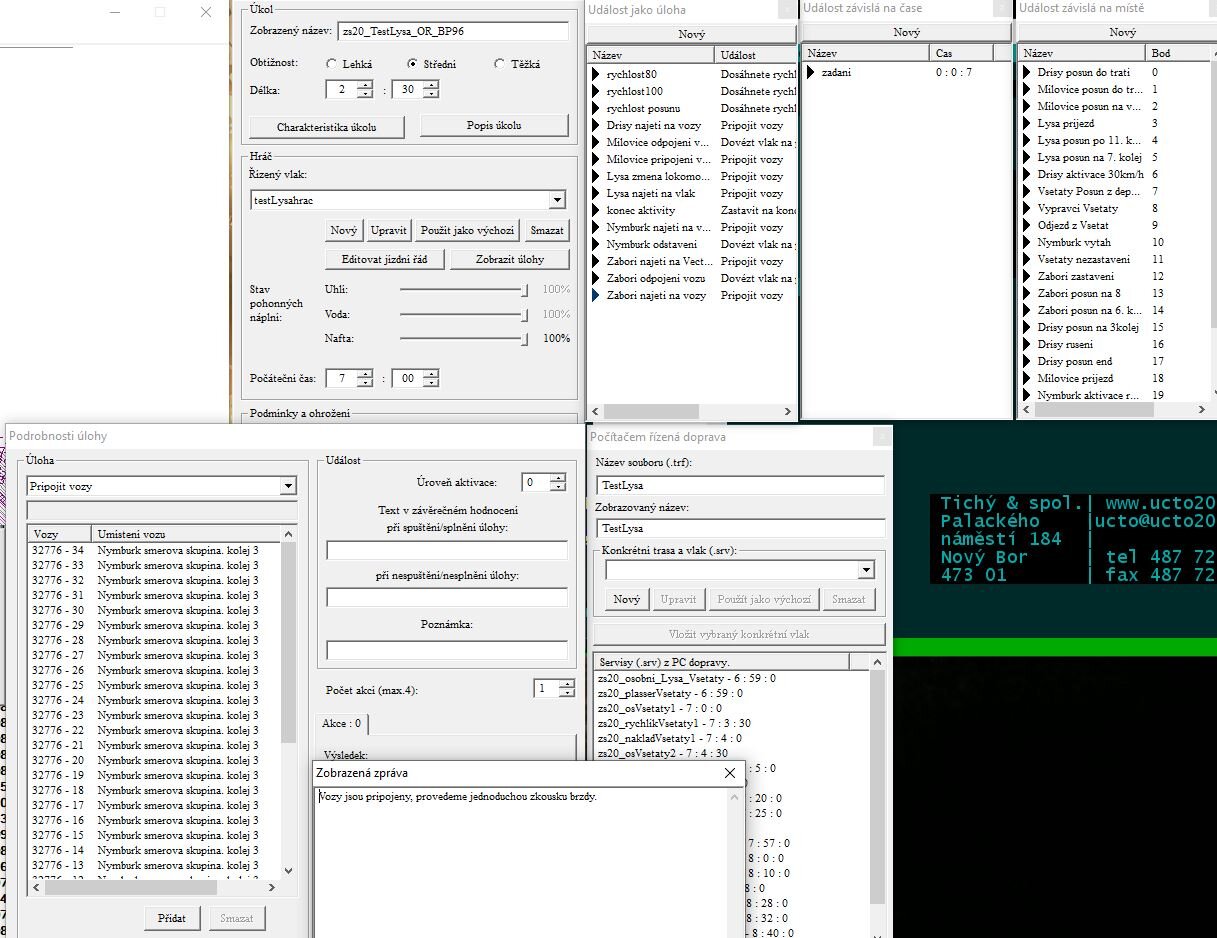Screen dimensions: 1217x938
Task: Click arrow icon next to Nymburk vytah
Action: 1027,243
